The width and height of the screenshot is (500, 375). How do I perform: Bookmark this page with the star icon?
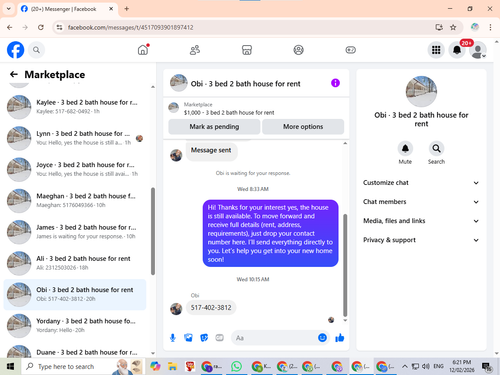(453, 27)
